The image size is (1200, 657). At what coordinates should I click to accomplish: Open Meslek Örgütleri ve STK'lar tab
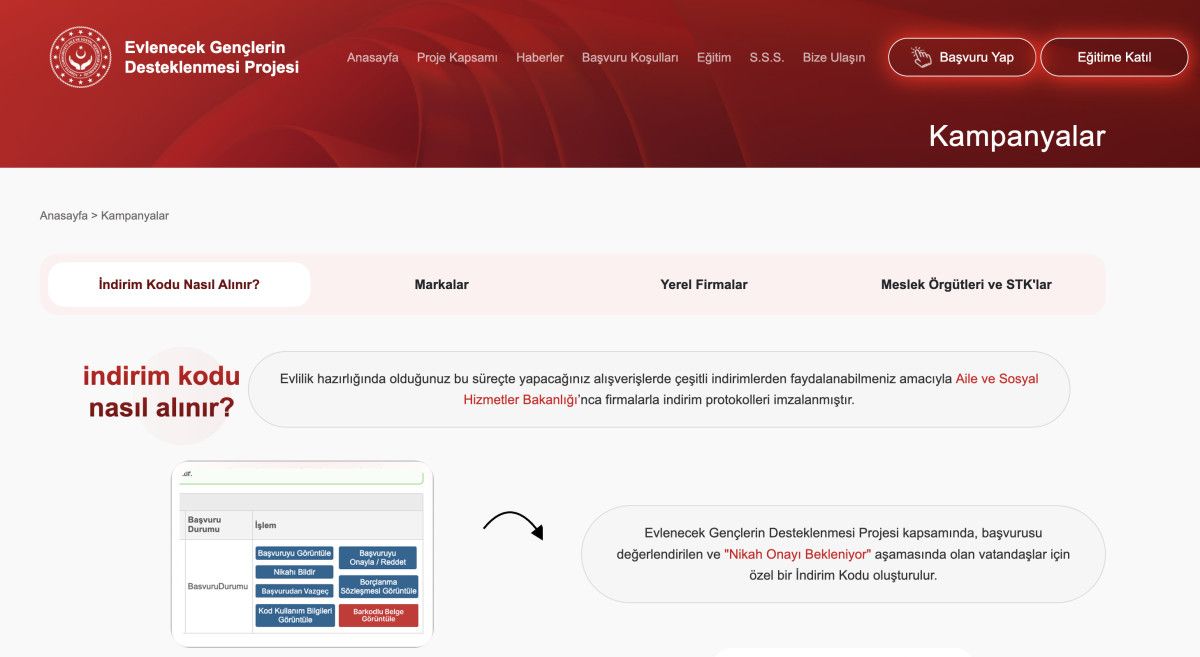tap(966, 284)
